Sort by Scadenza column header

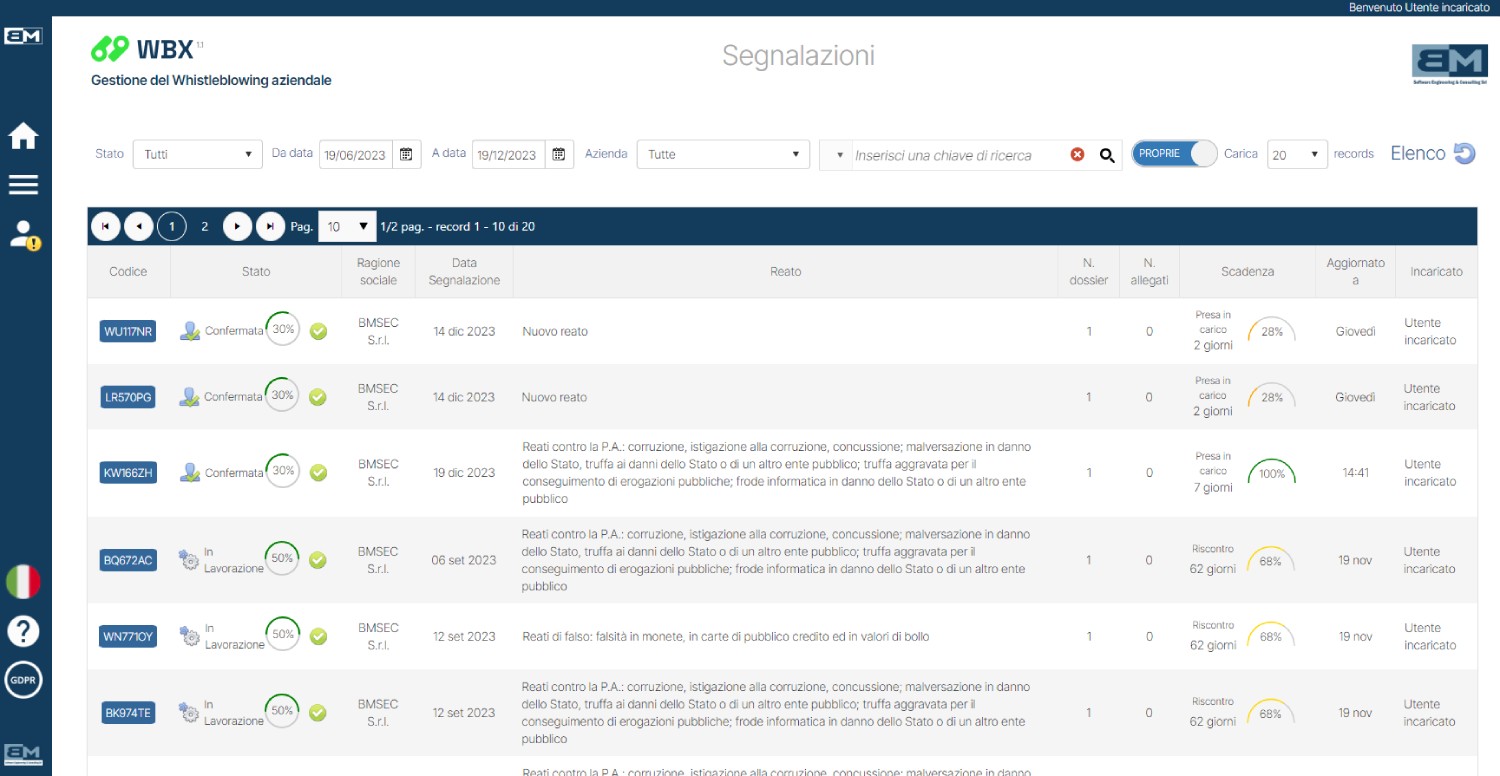[1247, 272]
